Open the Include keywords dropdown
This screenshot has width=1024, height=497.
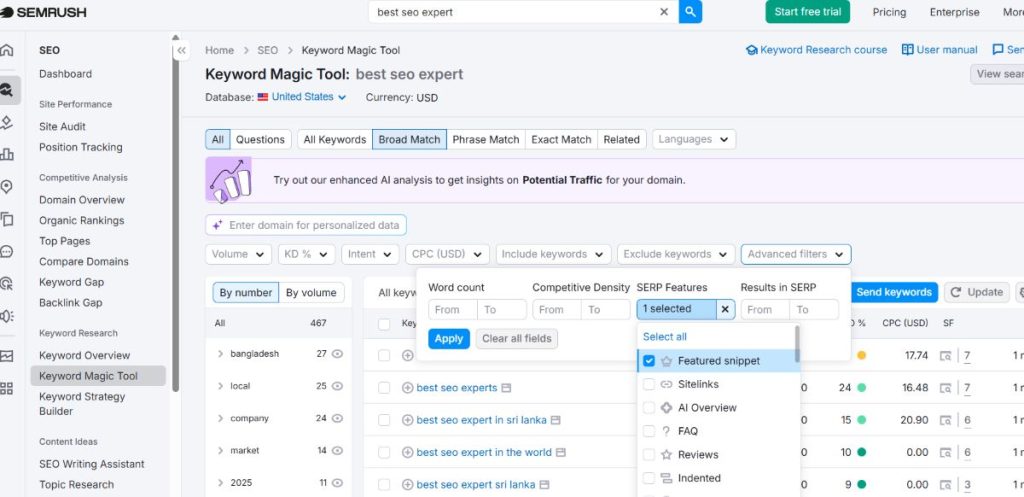click(x=554, y=254)
